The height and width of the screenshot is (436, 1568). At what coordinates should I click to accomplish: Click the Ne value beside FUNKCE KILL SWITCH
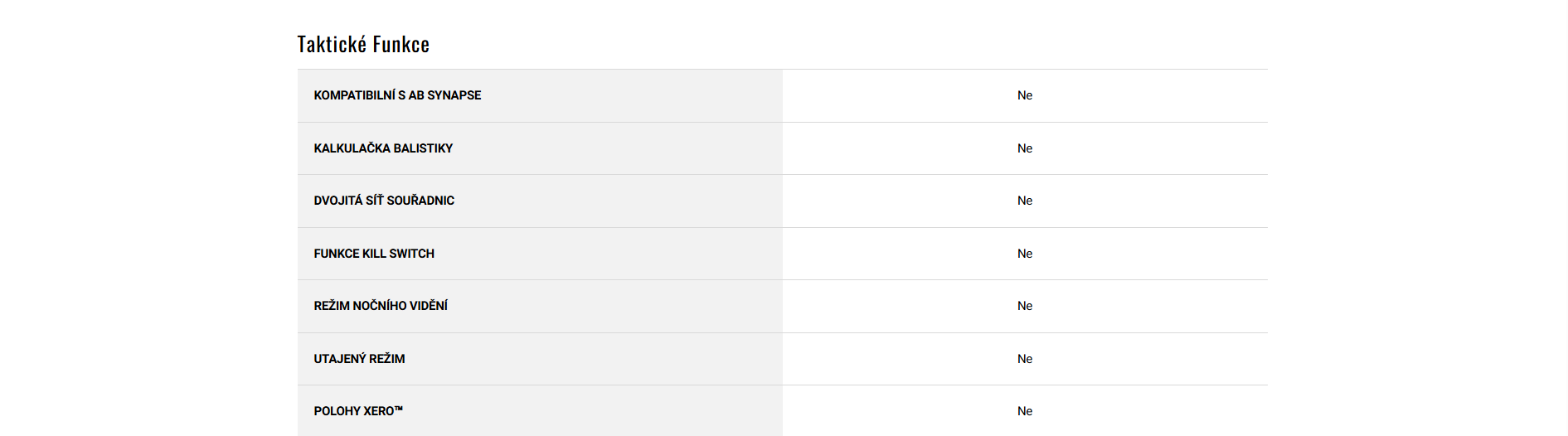pos(1025,254)
